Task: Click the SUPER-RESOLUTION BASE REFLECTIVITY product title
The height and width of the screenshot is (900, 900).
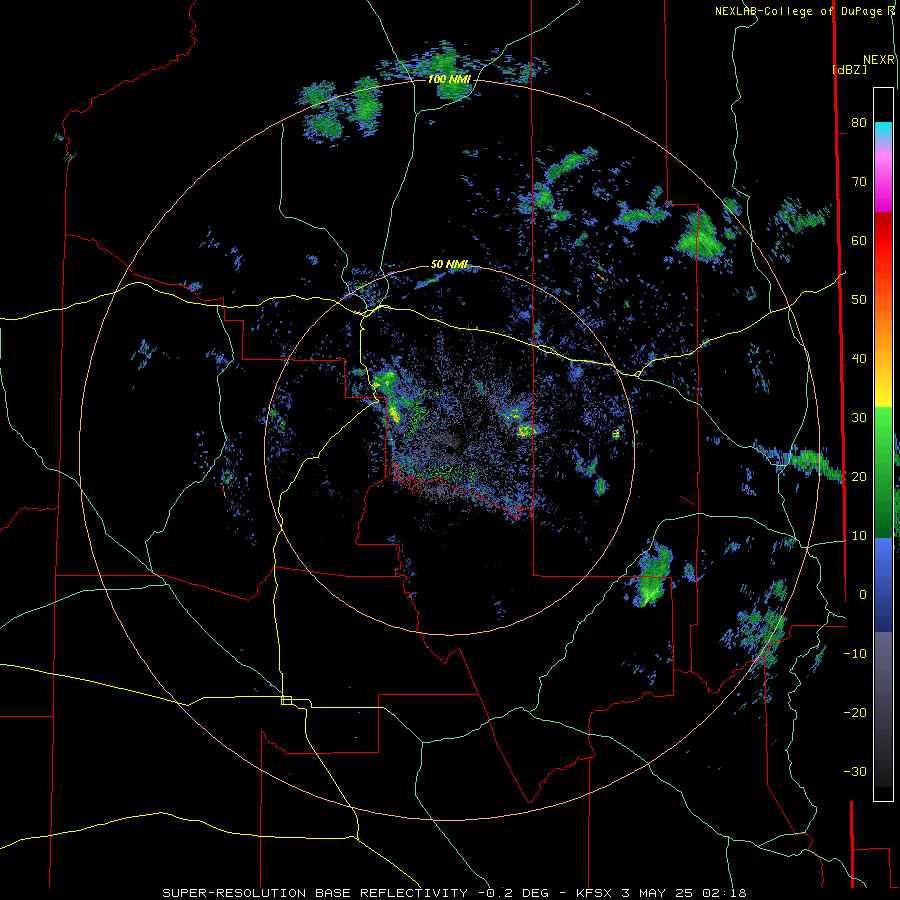Action: [315, 893]
